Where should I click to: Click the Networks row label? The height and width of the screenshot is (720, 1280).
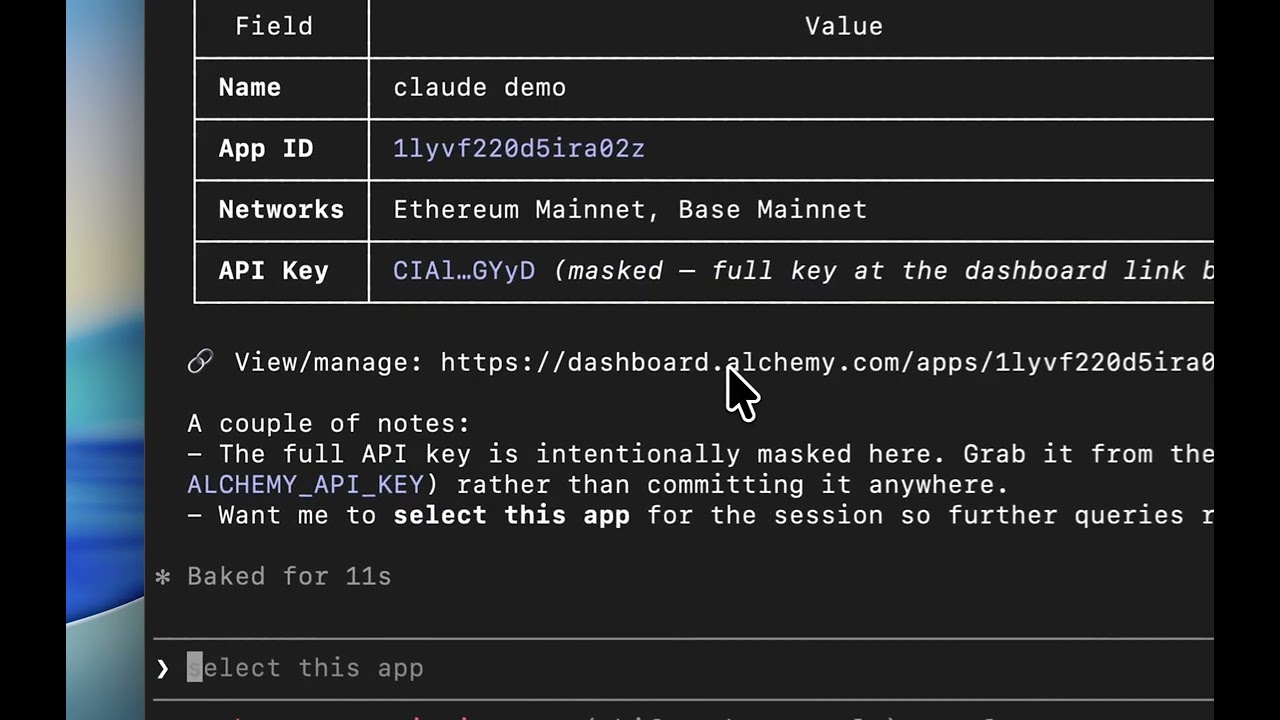pyautogui.click(x=281, y=210)
